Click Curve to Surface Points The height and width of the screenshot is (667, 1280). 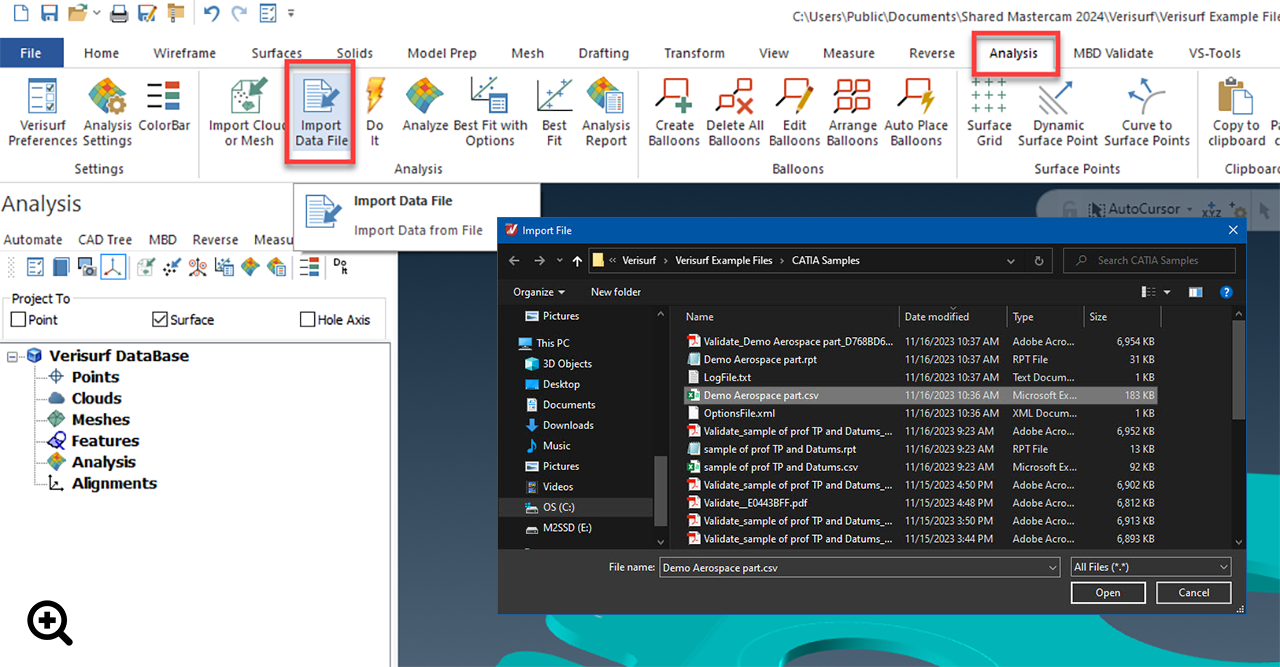pyautogui.click(x=1147, y=111)
